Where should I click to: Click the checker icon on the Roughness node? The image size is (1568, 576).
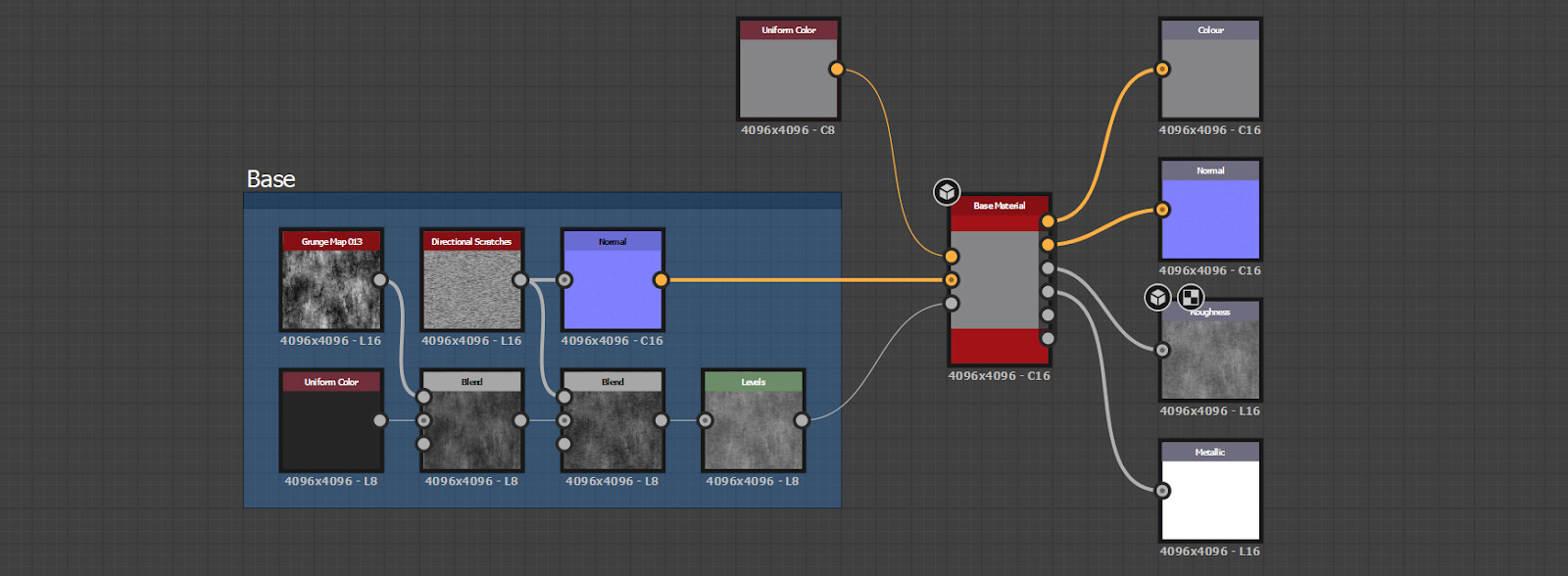pyautogui.click(x=1190, y=297)
